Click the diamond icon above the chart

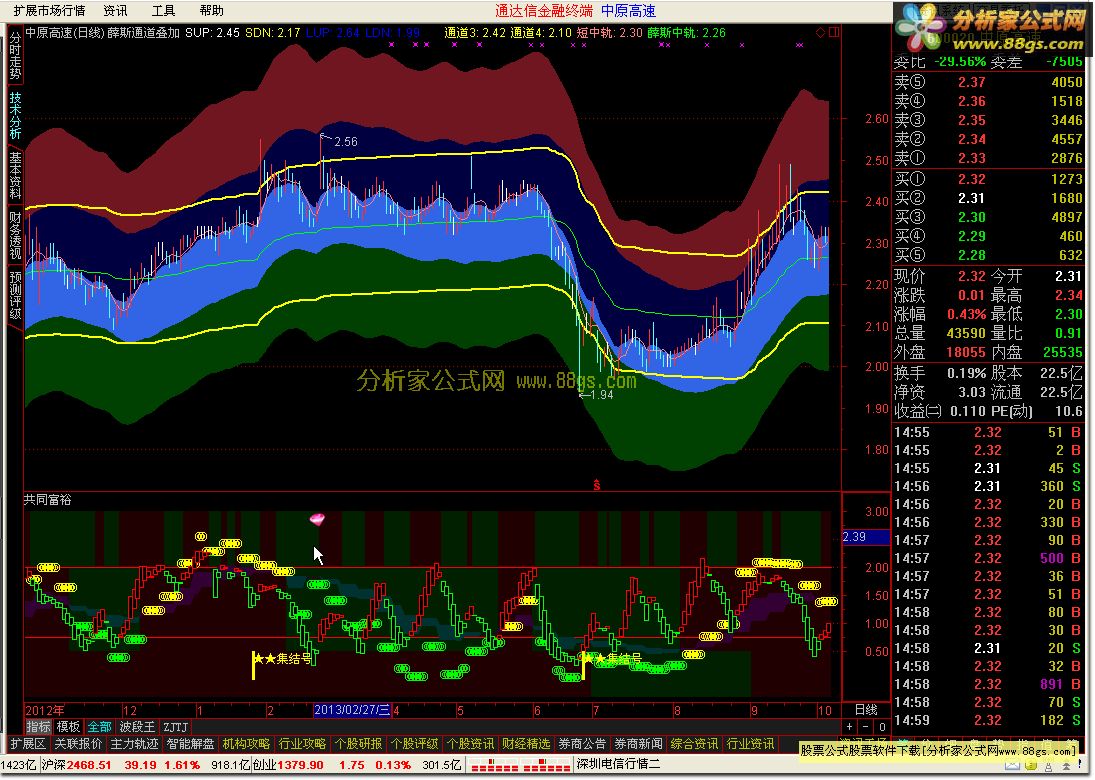pos(821,32)
